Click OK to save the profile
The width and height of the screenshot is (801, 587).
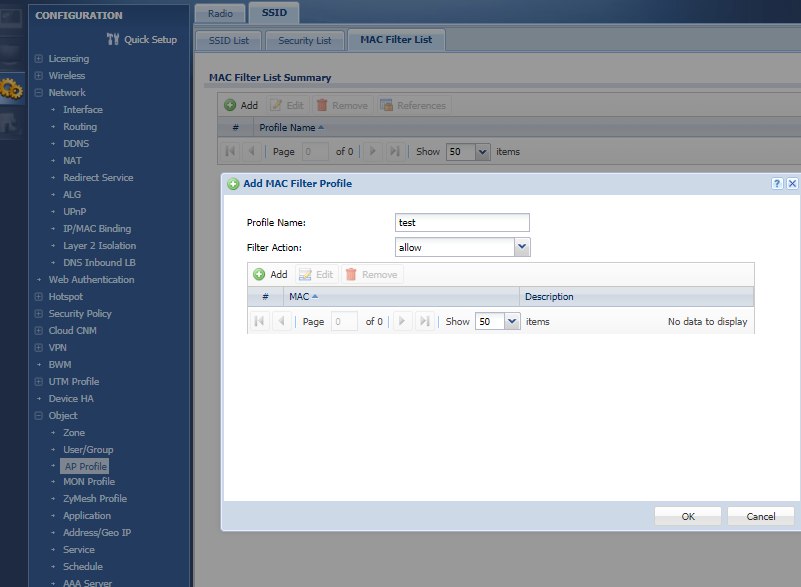click(x=688, y=516)
